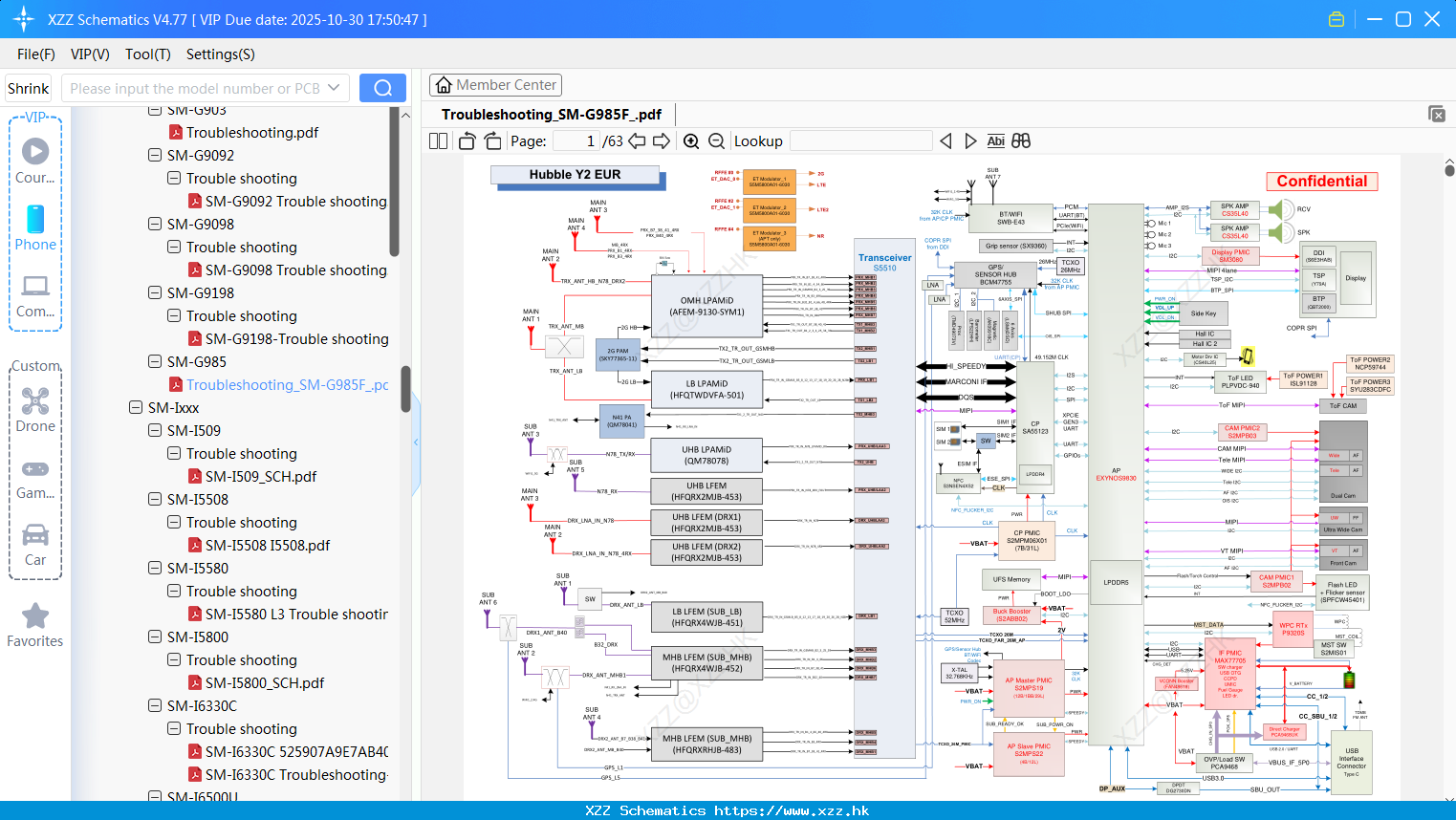This screenshot has height=820, width=1456.
Task: Close the document tab via corner icon
Action: pyautogui.click(x=1437, y=114)
